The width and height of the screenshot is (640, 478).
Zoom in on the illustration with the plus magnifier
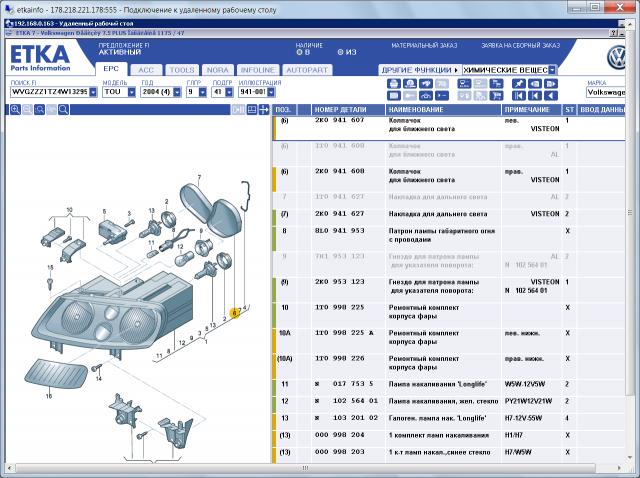[x=15, y=109]
